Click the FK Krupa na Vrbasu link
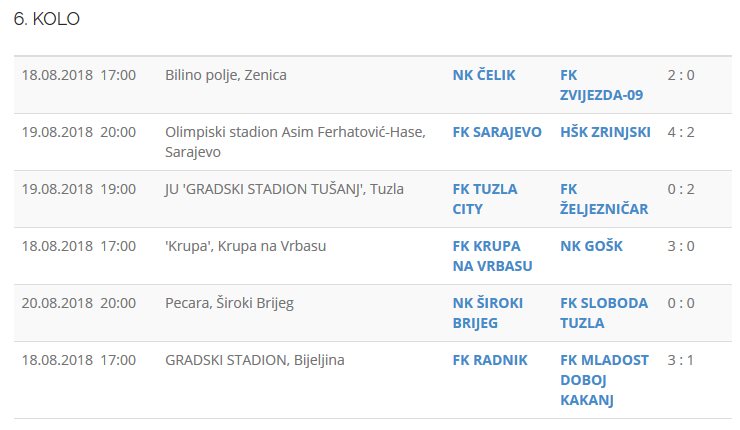The image size is (740, 430). pyautogui.click(x=492, y=256)
